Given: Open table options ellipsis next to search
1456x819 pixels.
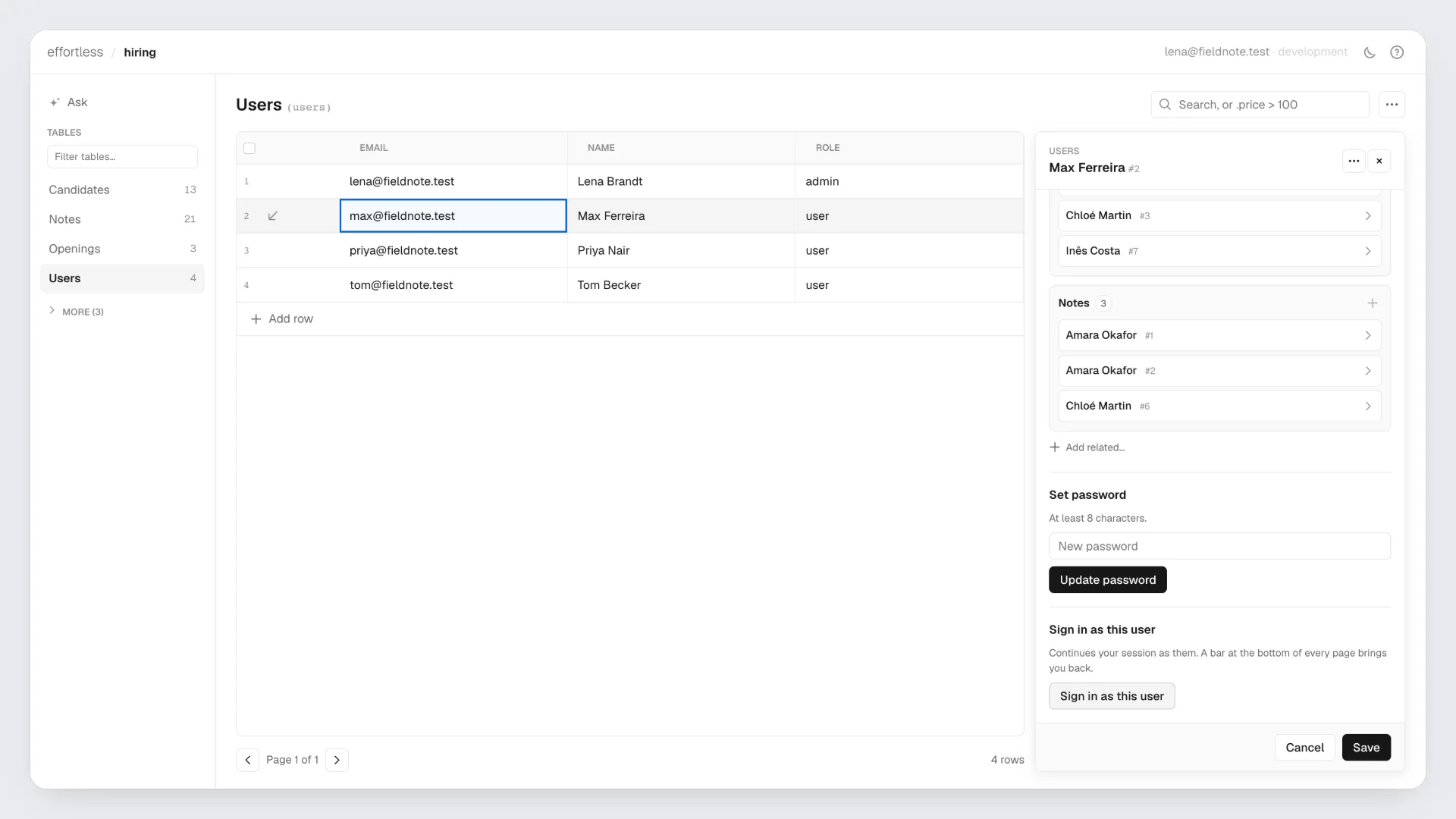Looking at the screenshot, I should pos(1392,105).
